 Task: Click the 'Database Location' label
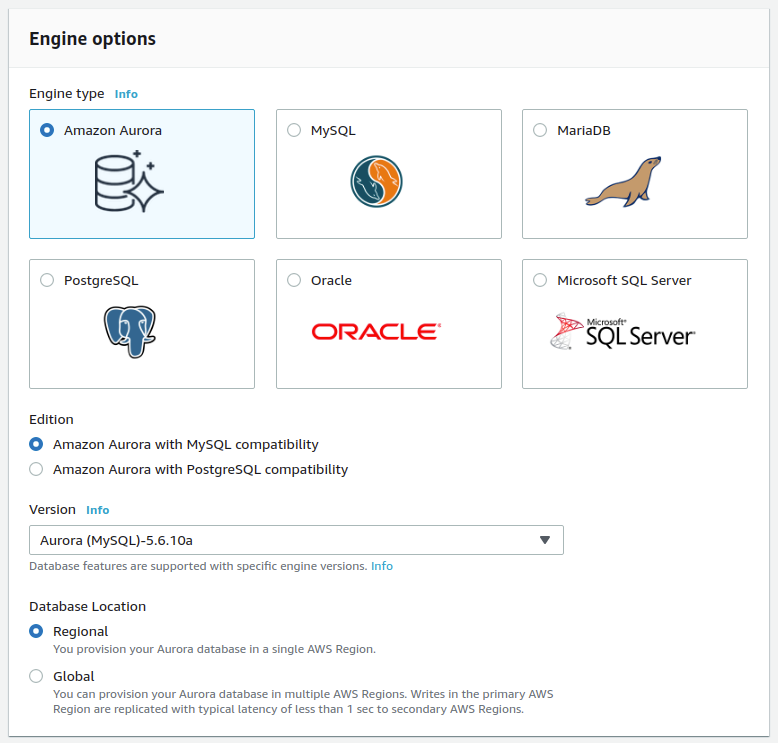click(x=87, y=607)
